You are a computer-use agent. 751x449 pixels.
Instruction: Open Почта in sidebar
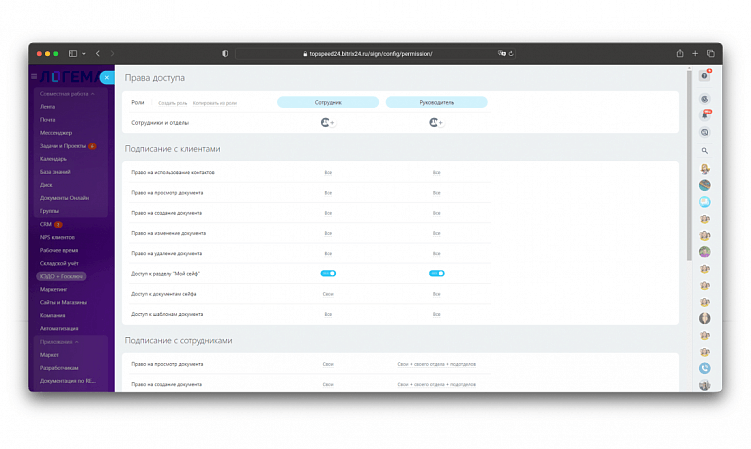pos(47,120)
